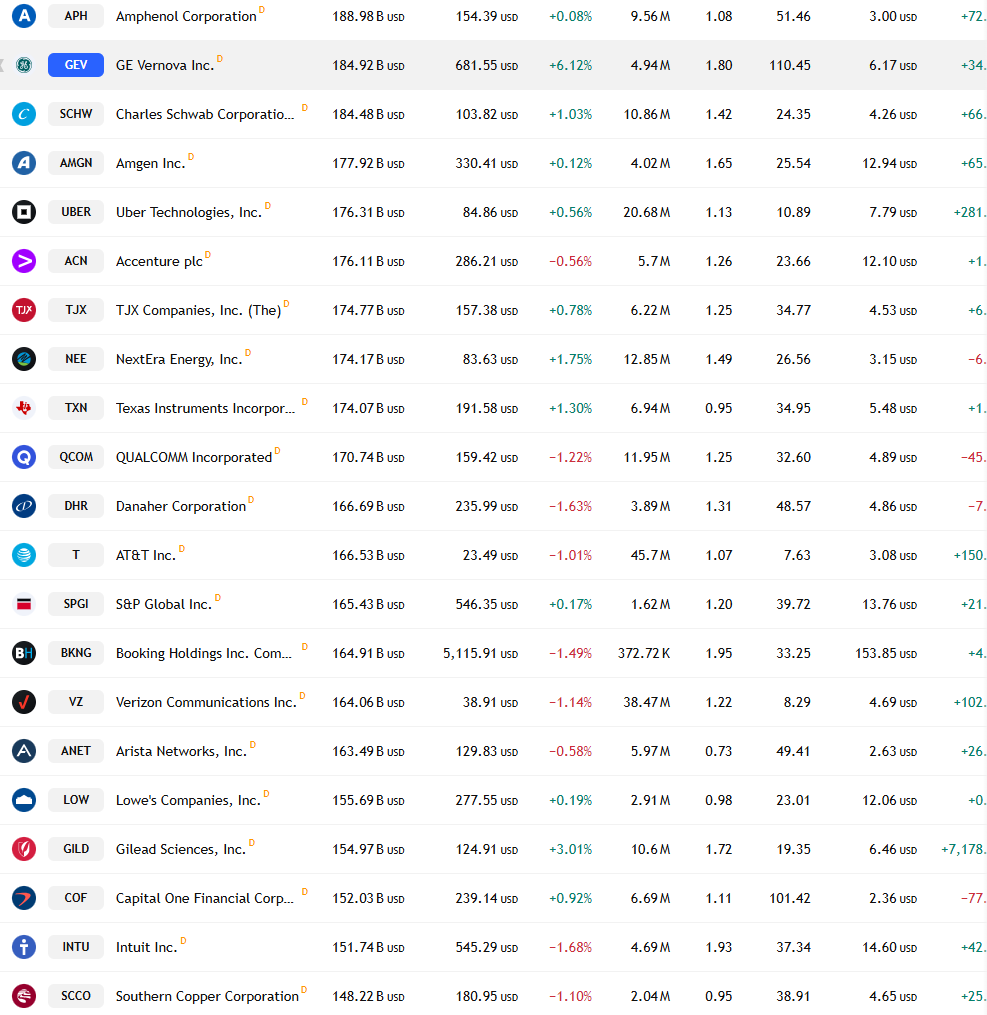
Task: Open Accenture plc company link
Action: (159, 262)
